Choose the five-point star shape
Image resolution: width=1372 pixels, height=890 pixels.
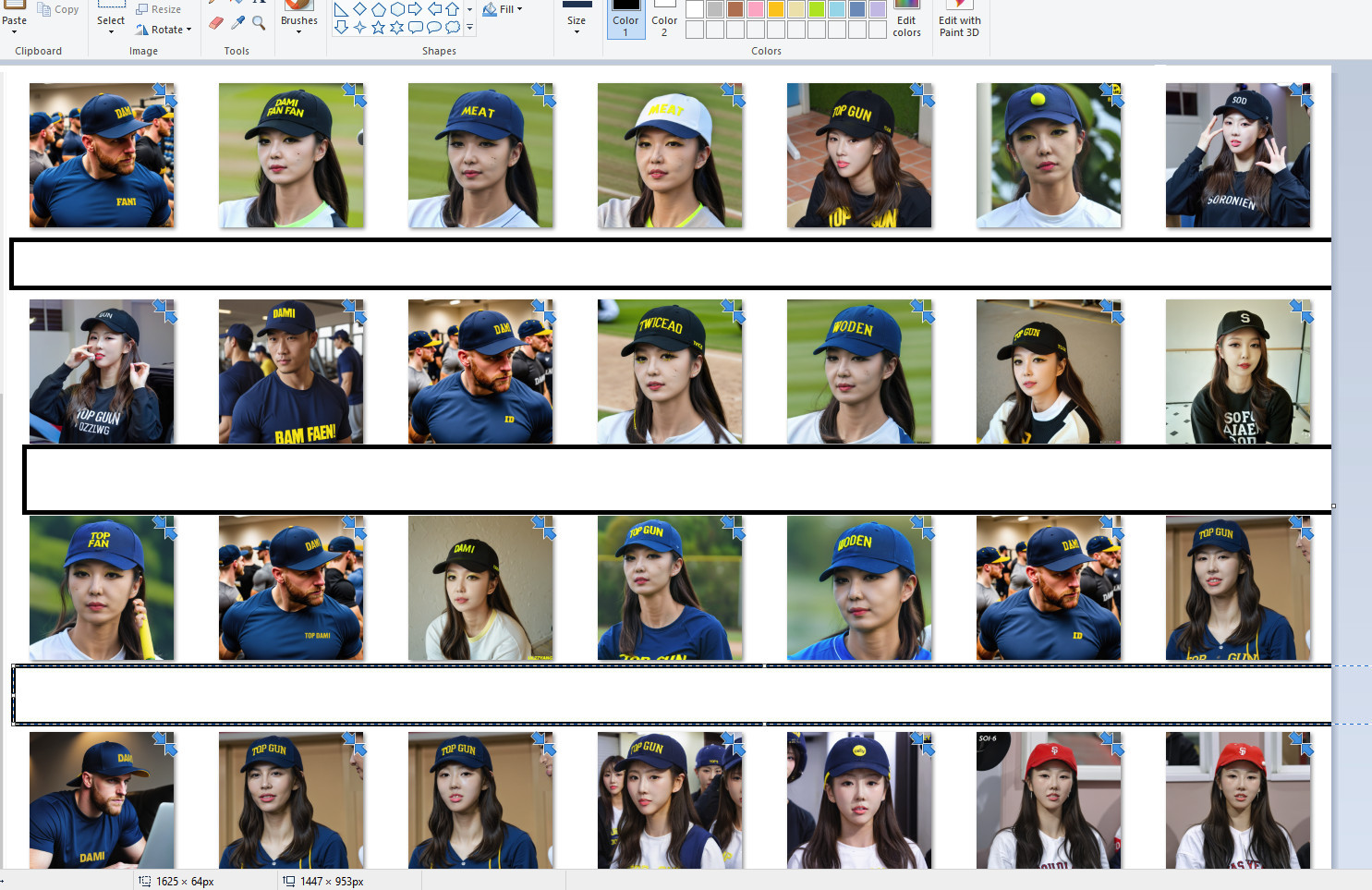pos(378,28)
